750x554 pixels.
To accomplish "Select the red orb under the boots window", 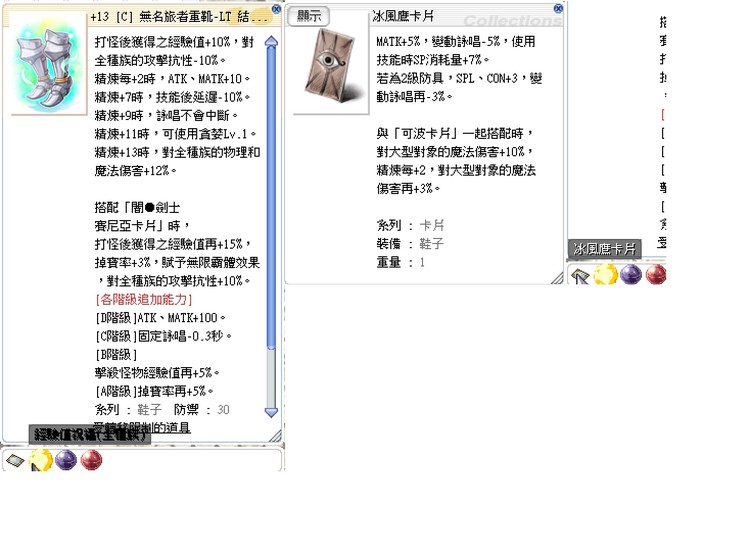I will (91, 460).
